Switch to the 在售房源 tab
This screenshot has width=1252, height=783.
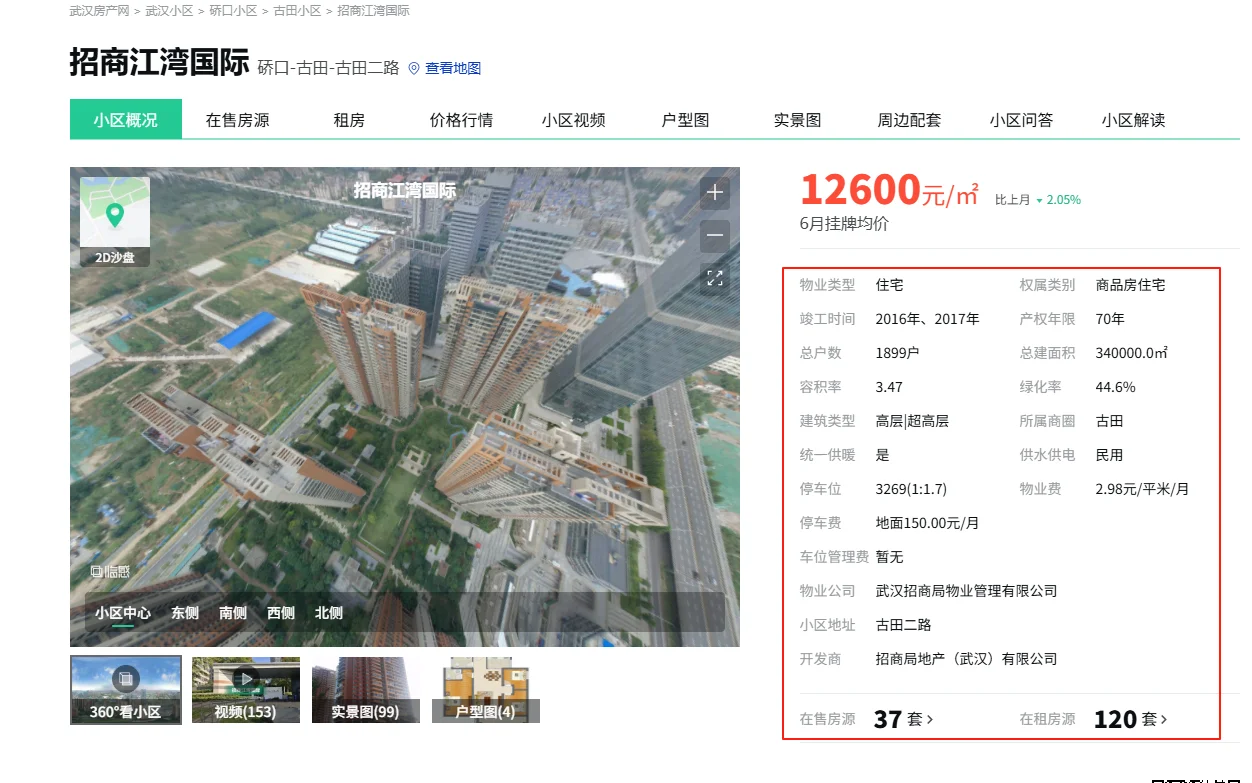(x=238, y=120)
